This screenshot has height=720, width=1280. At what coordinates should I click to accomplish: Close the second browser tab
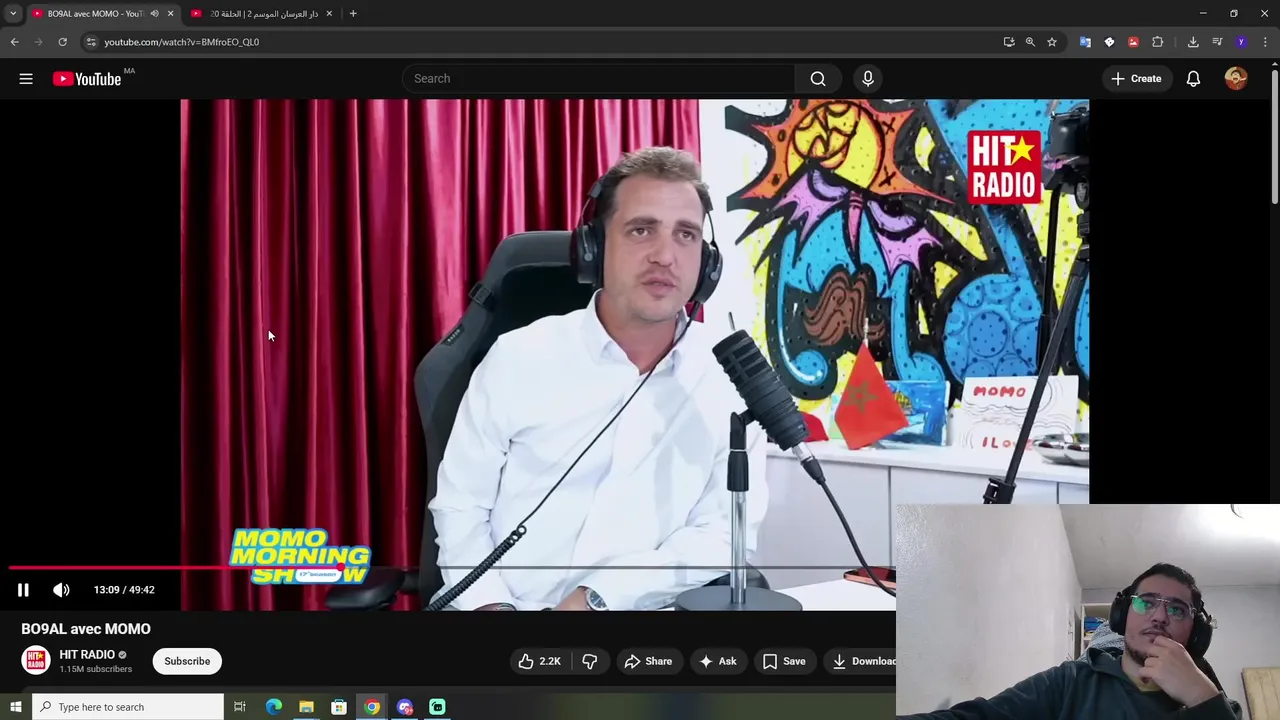[x=329, y=14]
